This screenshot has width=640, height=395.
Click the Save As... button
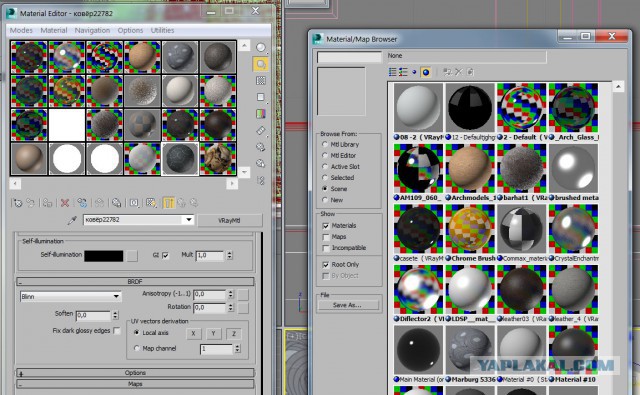coord(347,305)
